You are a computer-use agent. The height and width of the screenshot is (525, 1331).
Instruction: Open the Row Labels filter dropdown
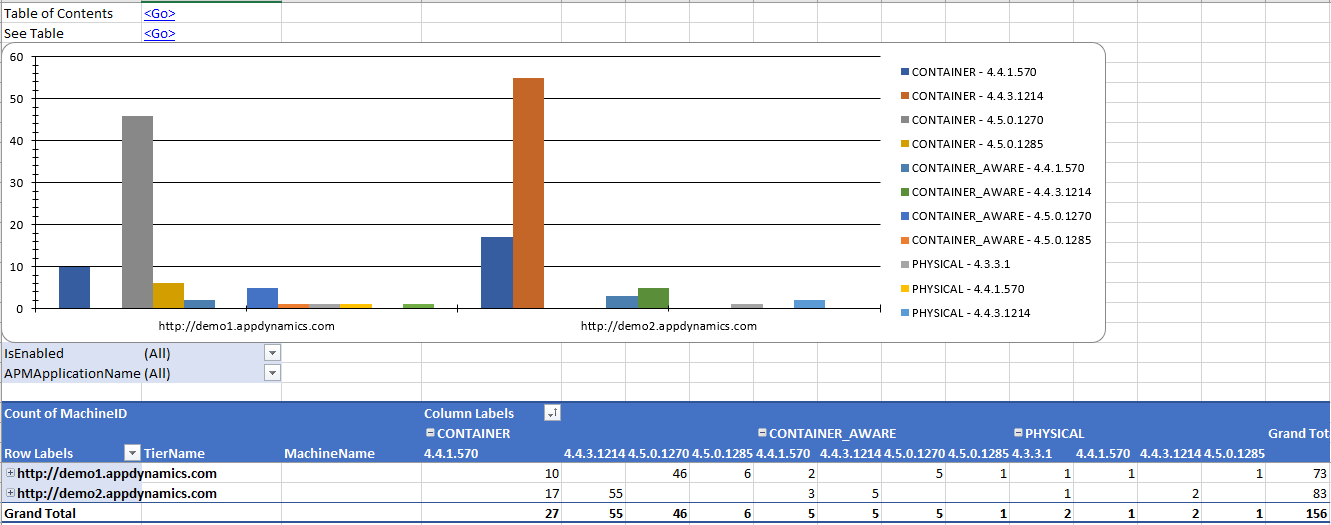[x=131, y=453]
